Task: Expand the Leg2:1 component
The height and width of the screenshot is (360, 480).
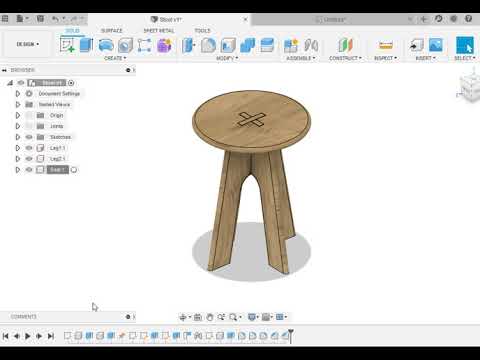Action: [18, 159]
